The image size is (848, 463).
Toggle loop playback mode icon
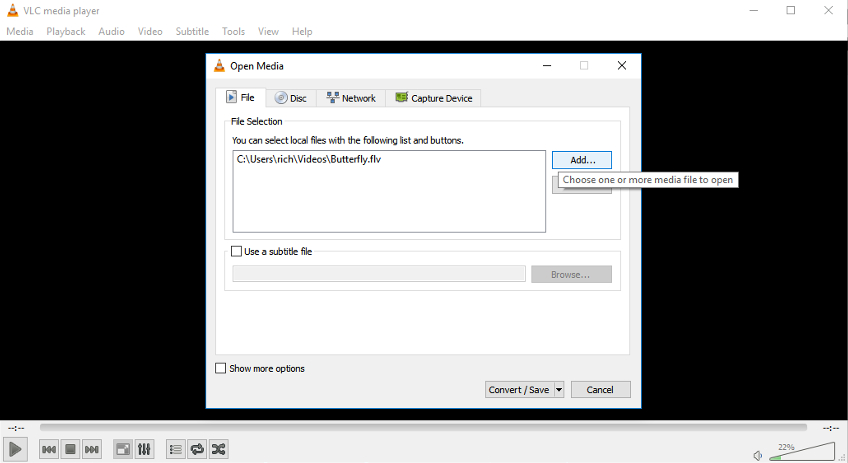[x=197, y=449]
